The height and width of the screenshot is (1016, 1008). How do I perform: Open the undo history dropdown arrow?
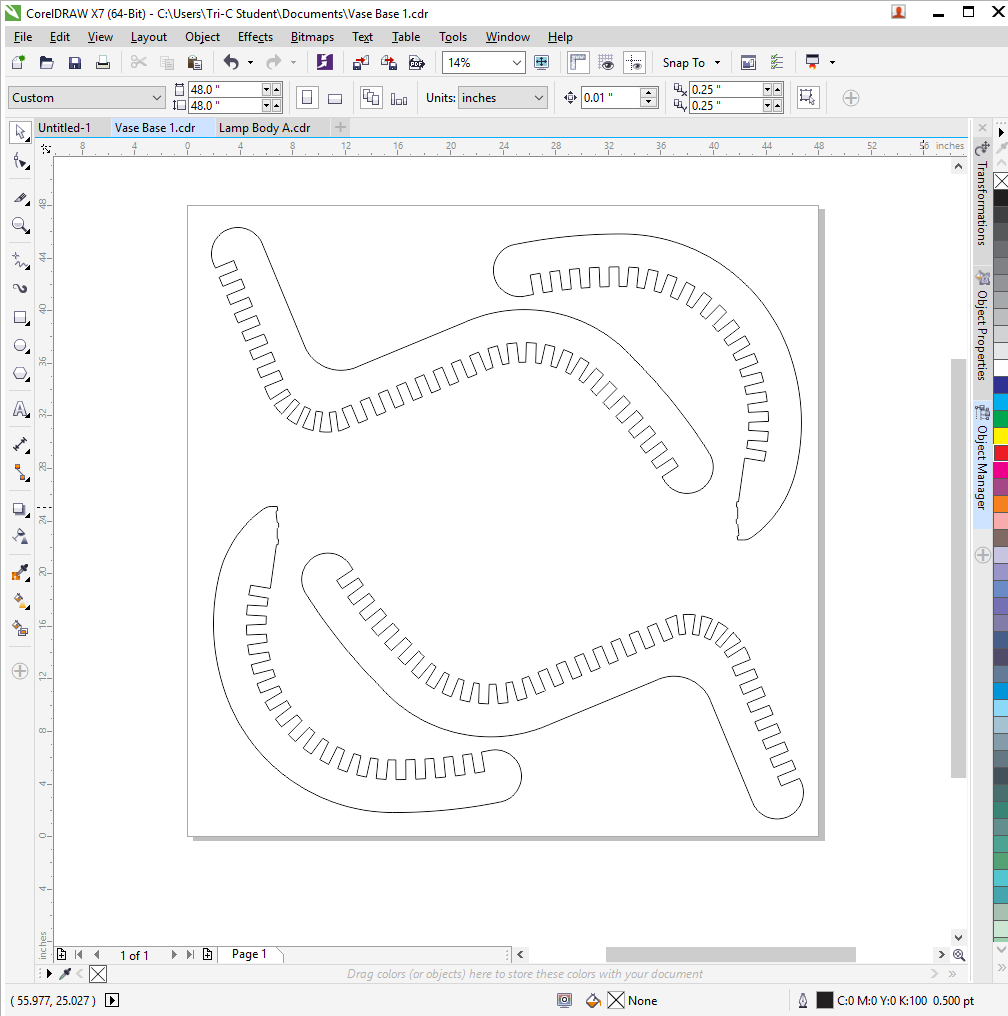click(250, 63)
